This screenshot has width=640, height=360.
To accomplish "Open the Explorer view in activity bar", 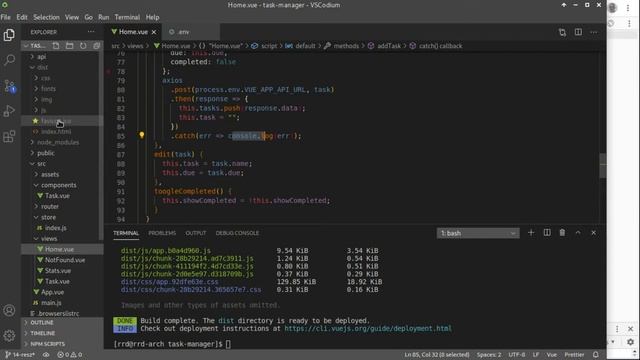I will (9, 35).
